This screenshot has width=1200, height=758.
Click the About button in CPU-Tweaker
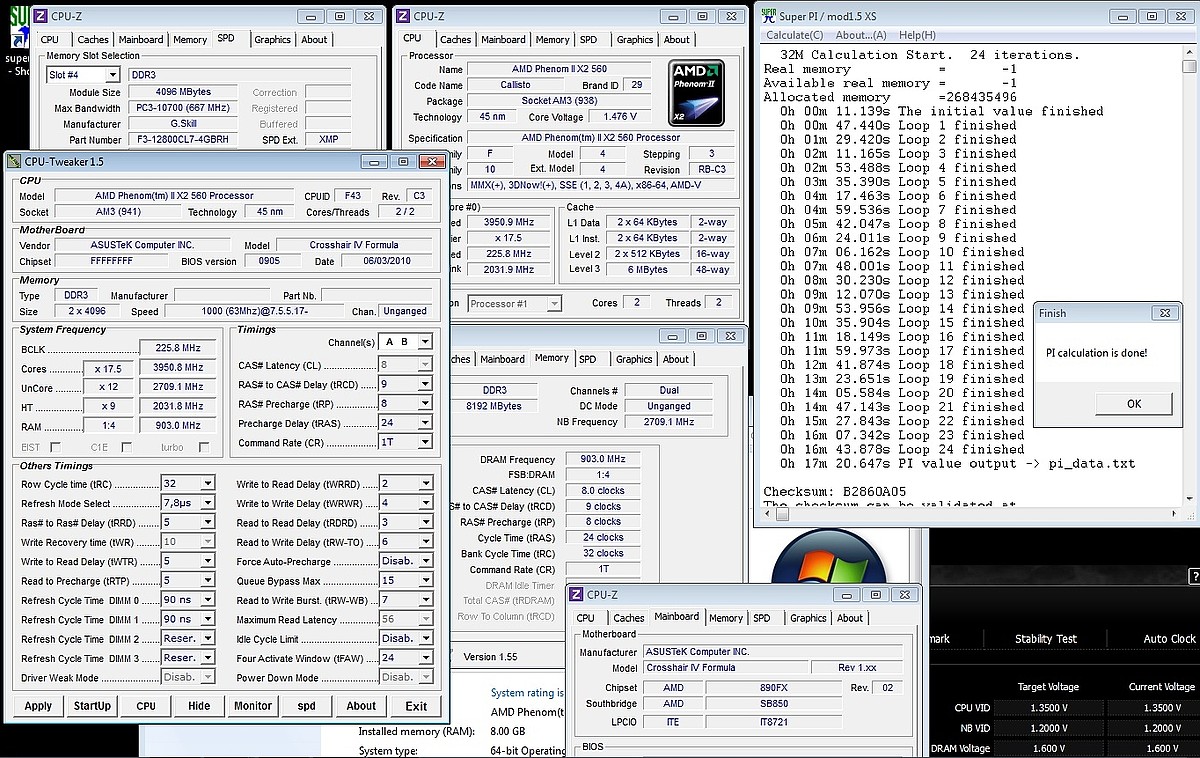[361, 706]
